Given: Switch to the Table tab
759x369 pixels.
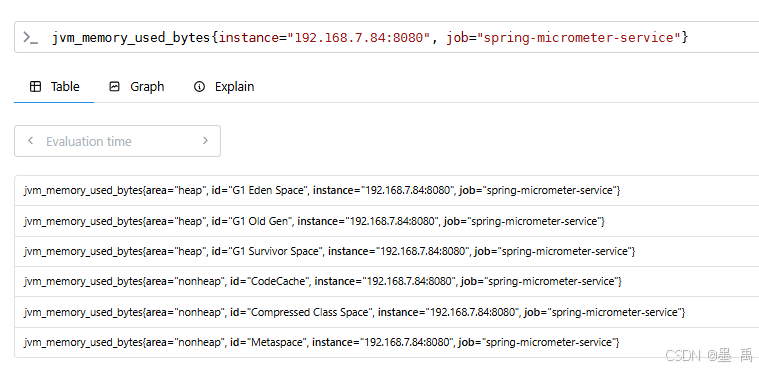Looking at the screenshot, I should pyautogui.click(x=54, y=87).
